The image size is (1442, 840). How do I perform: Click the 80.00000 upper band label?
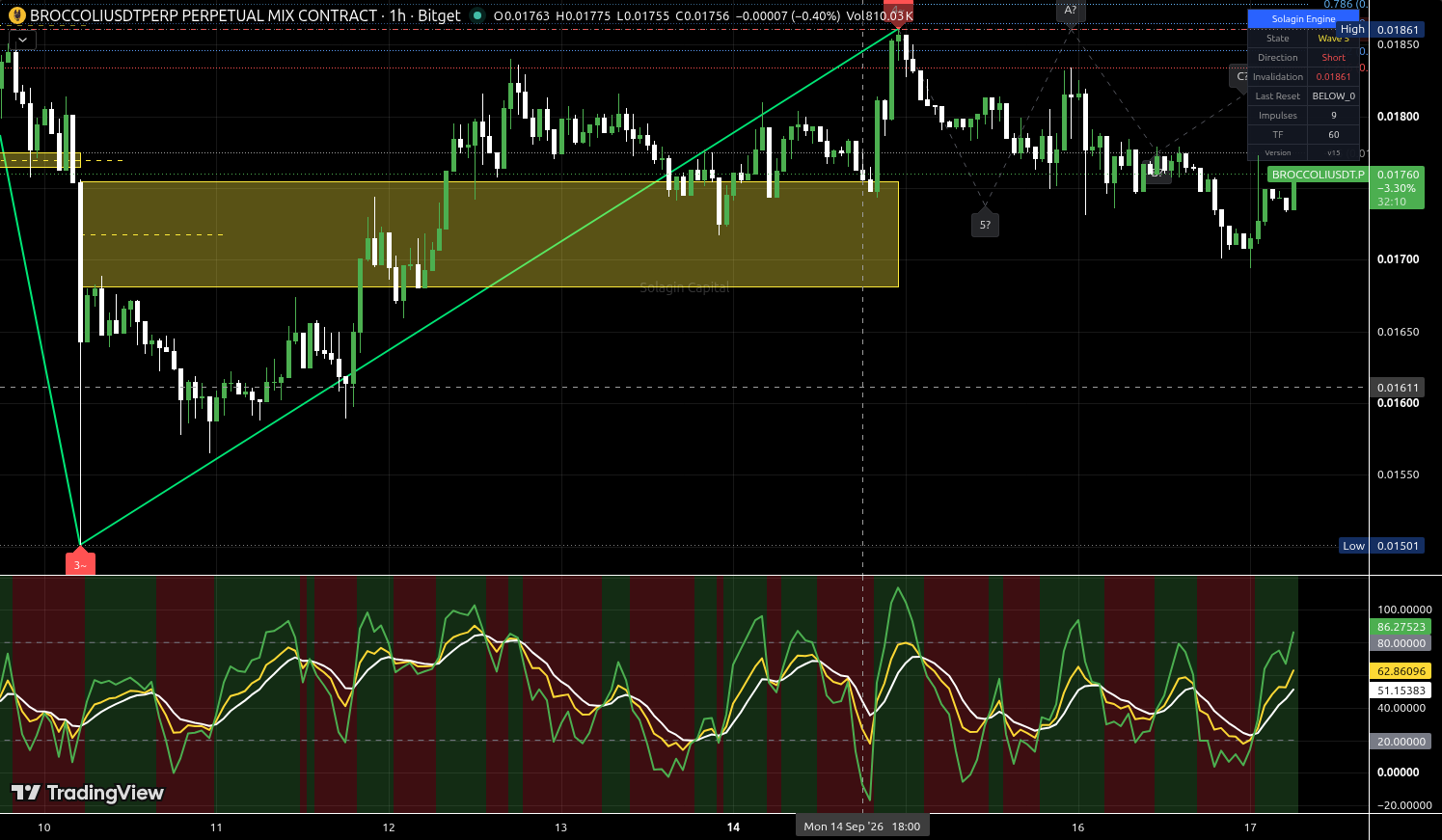[1401, 643]
